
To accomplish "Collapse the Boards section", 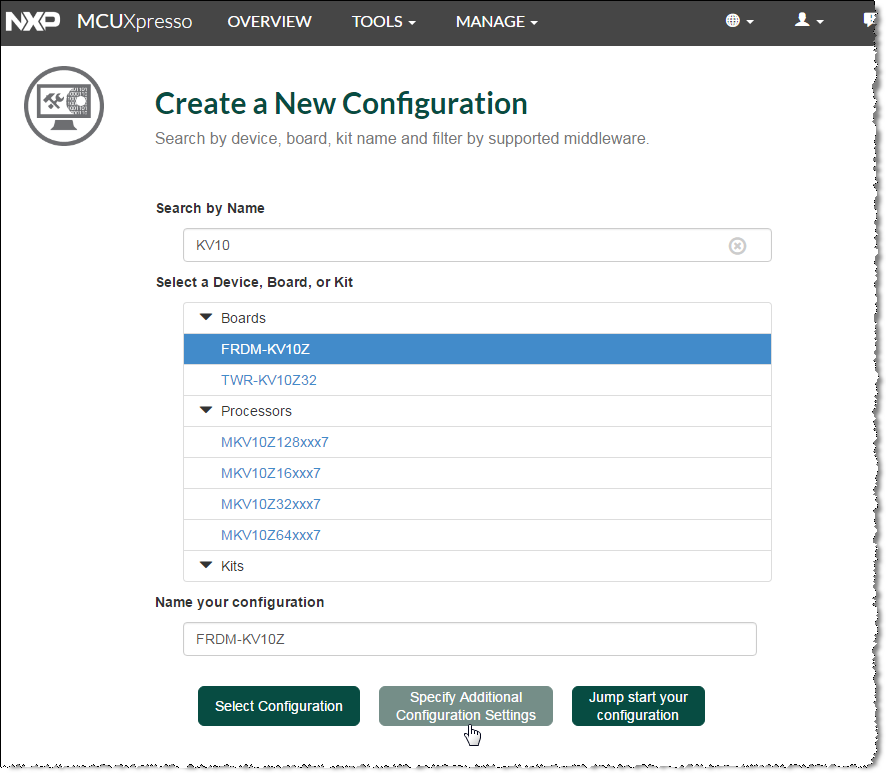I will click(207, 318).
